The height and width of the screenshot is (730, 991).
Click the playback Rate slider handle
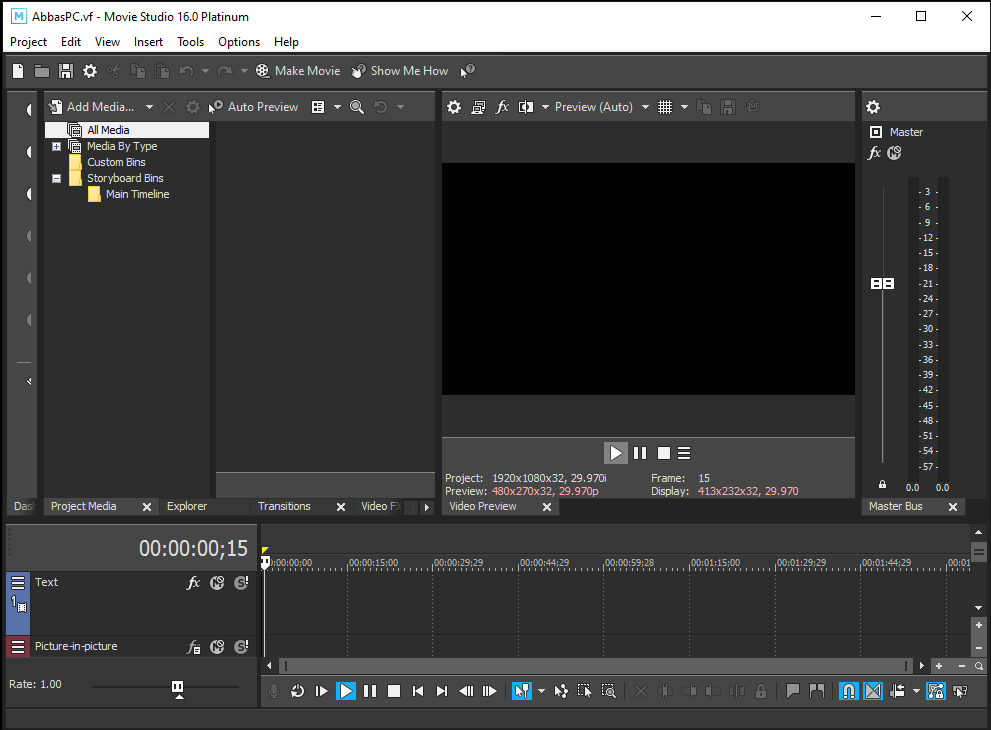point(178,688)
